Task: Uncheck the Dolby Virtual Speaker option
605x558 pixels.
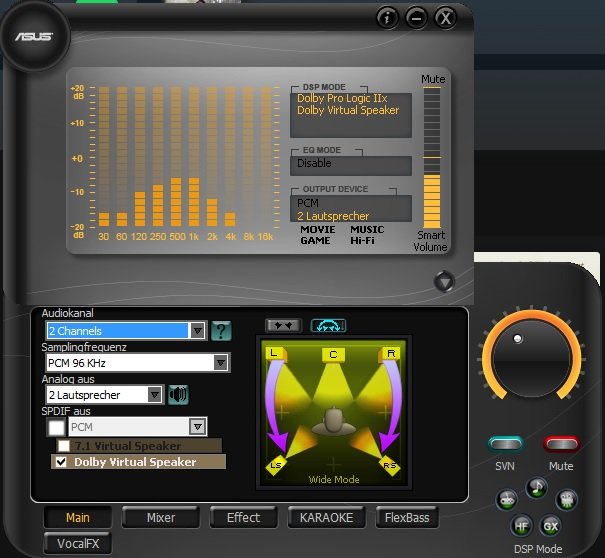Action: pyautogui.click(x=61, y=462)
